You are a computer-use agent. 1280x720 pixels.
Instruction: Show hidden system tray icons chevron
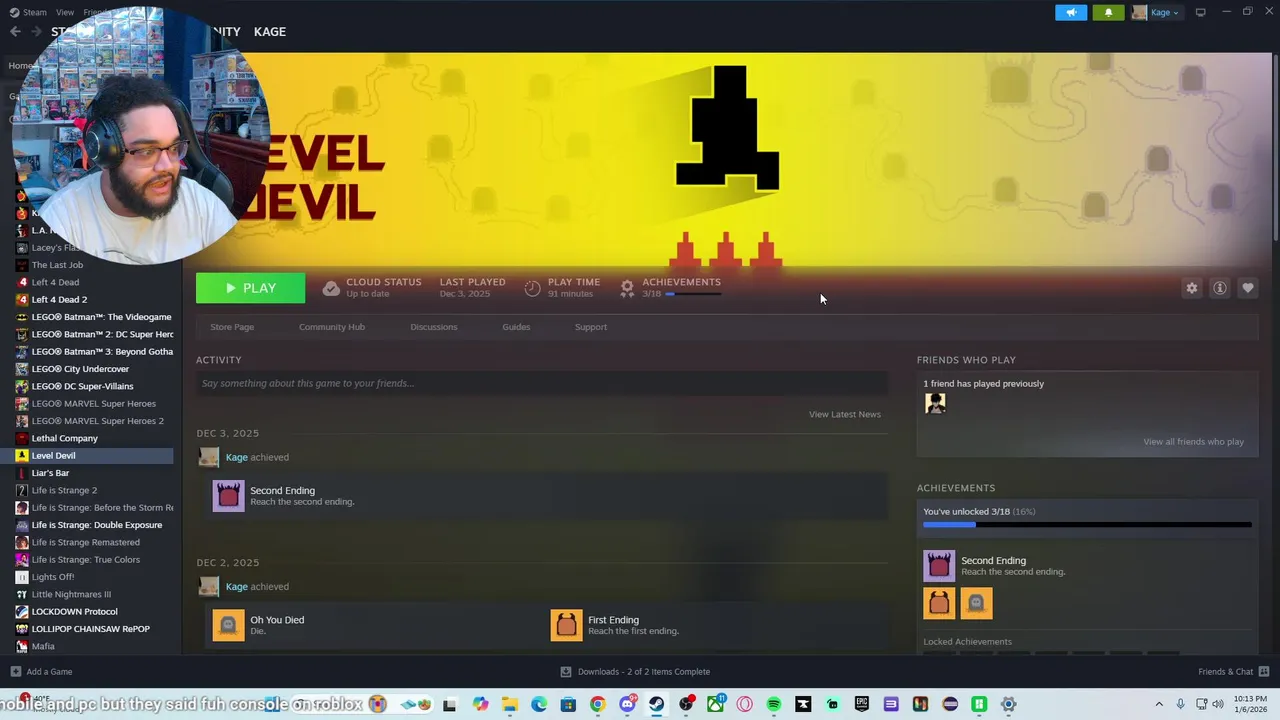click(1159, 704)
